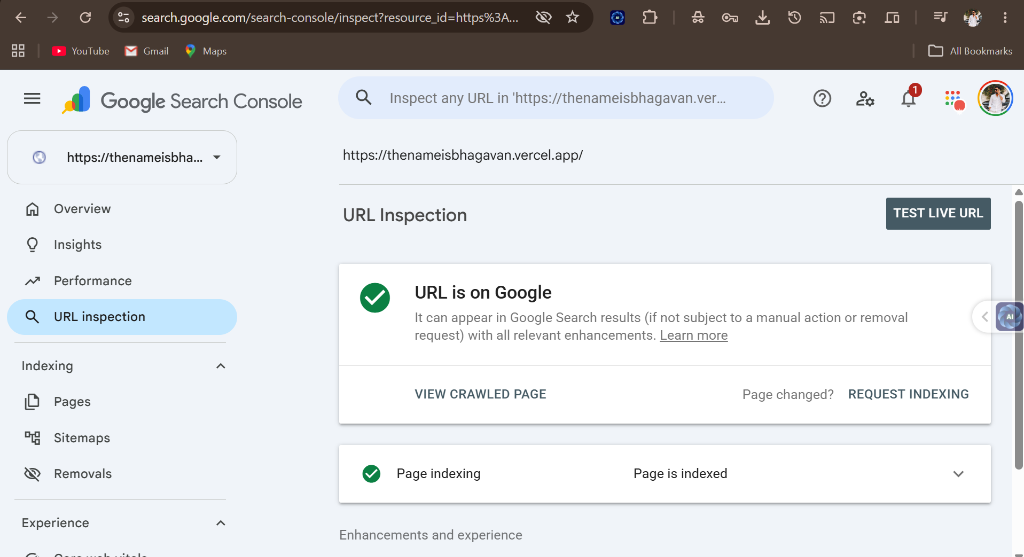This screenshot has width=1024, height=557.
Task: Click the Enhancements and experience heading
Action: pyautogui.click(x=430, y=535)
